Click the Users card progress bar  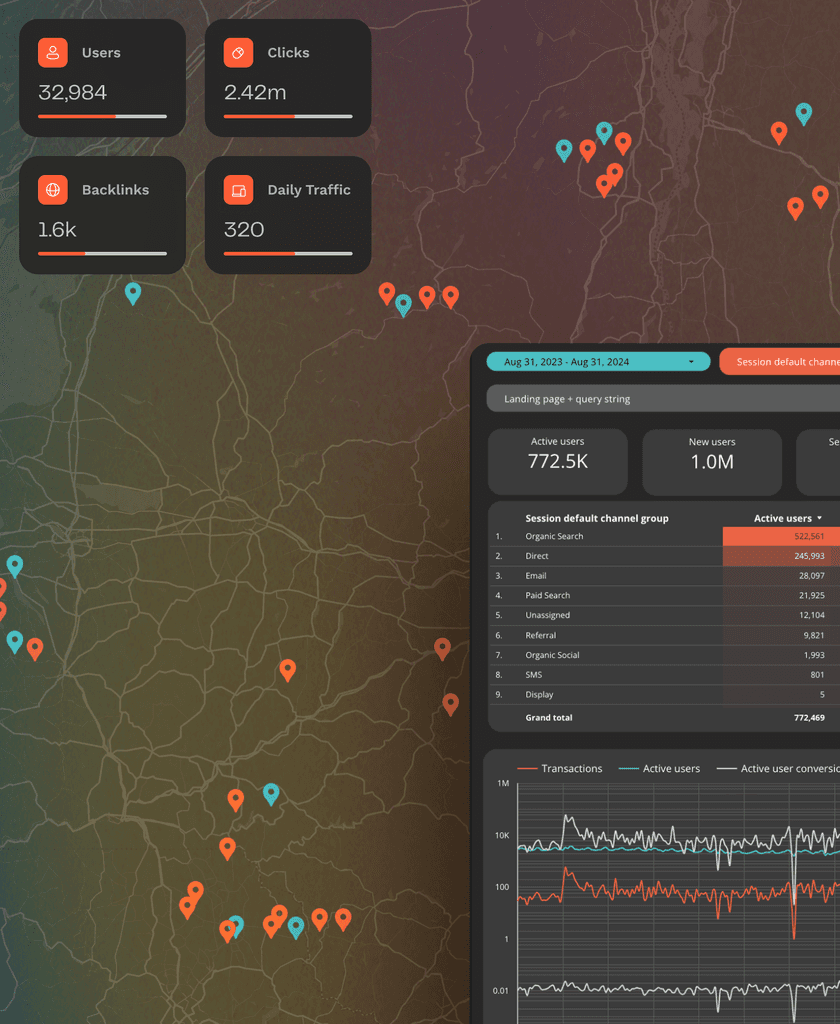(x=103, y=116)
